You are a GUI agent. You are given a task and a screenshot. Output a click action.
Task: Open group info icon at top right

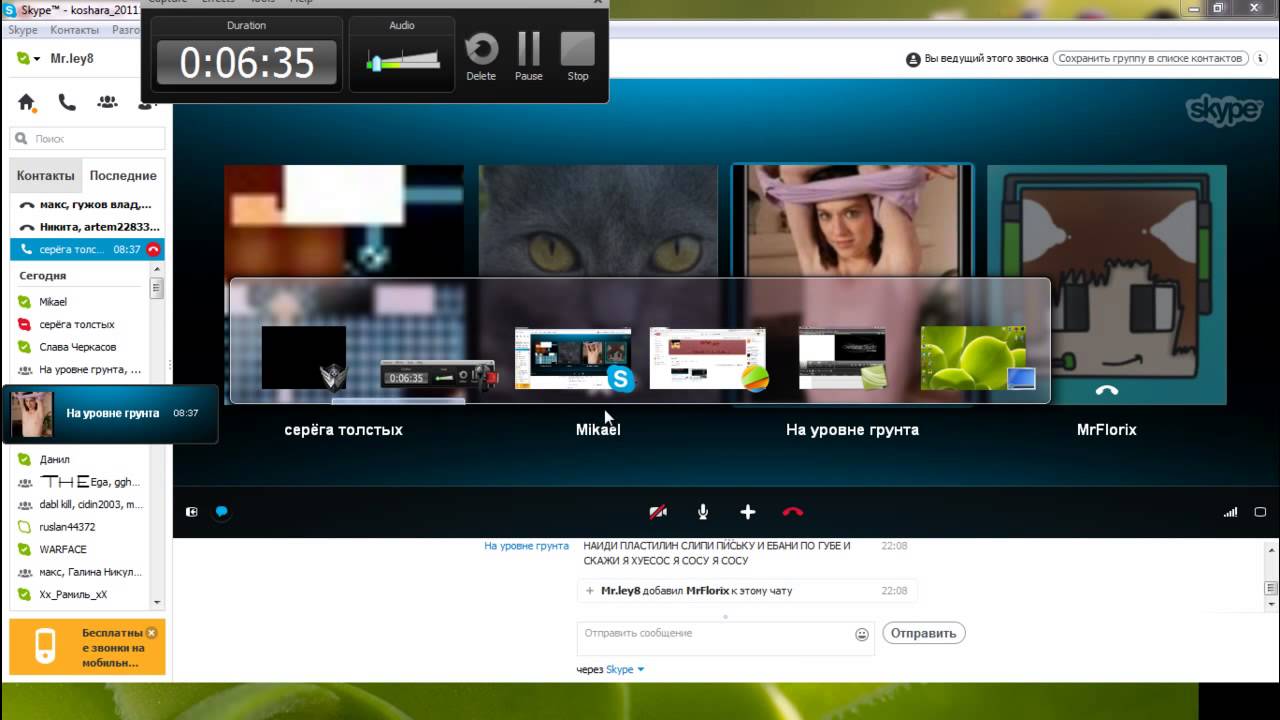1261,58
